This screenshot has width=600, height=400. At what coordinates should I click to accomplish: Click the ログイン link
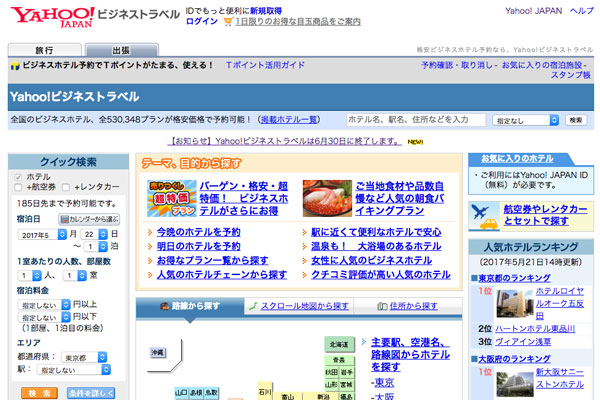(x=202, y=21)
